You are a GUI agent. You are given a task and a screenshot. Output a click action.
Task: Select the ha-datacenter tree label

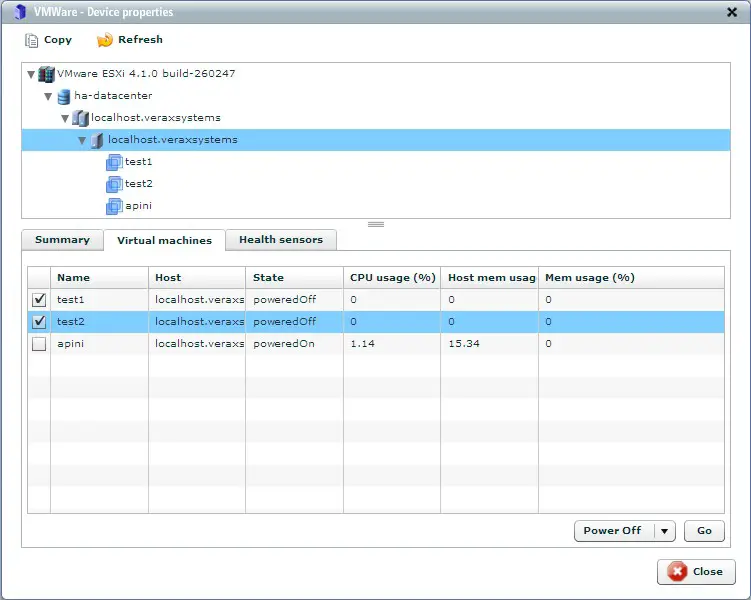click(x=113, y=96)
